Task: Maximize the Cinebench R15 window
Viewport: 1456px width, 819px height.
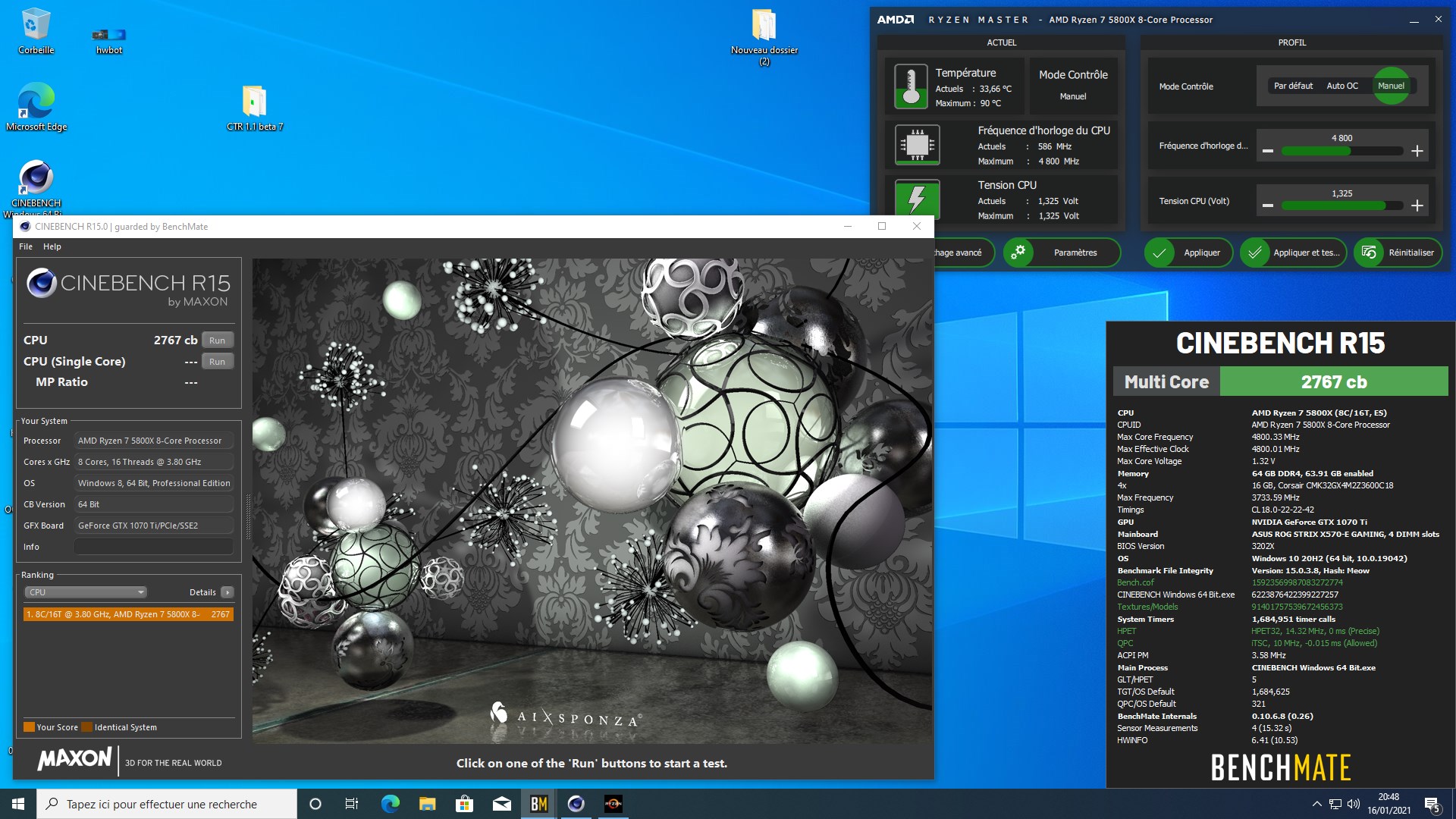Action: pyautogui.click(x=882, y=226)
